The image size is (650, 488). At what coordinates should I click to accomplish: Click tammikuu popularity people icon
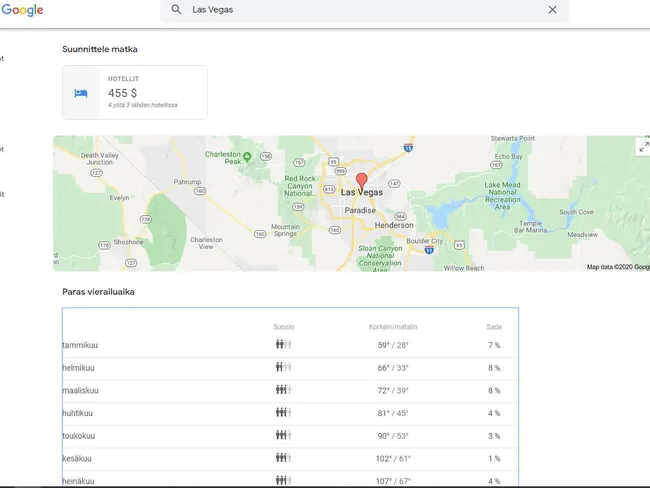[x=284, y=345]
